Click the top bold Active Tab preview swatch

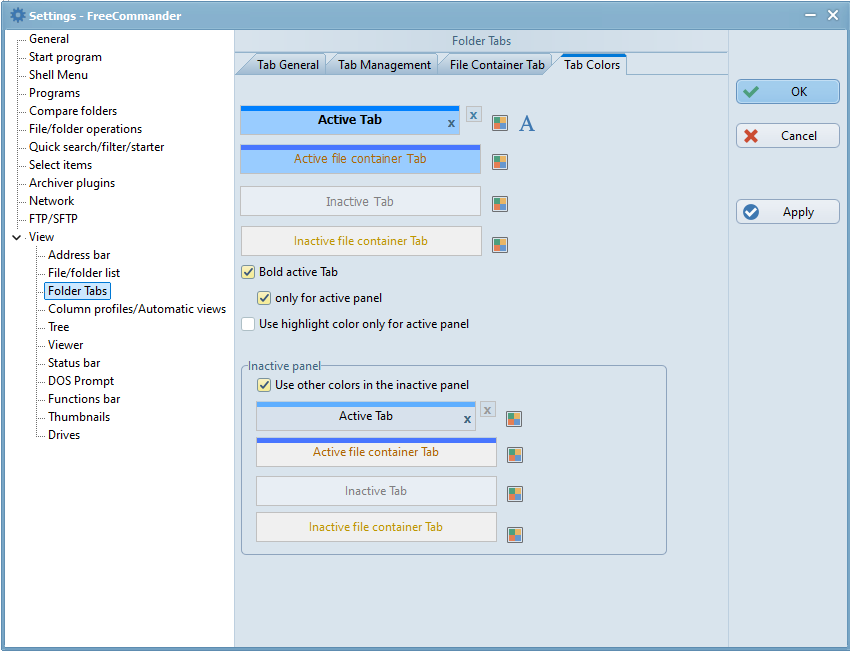(x=349, y=121)
